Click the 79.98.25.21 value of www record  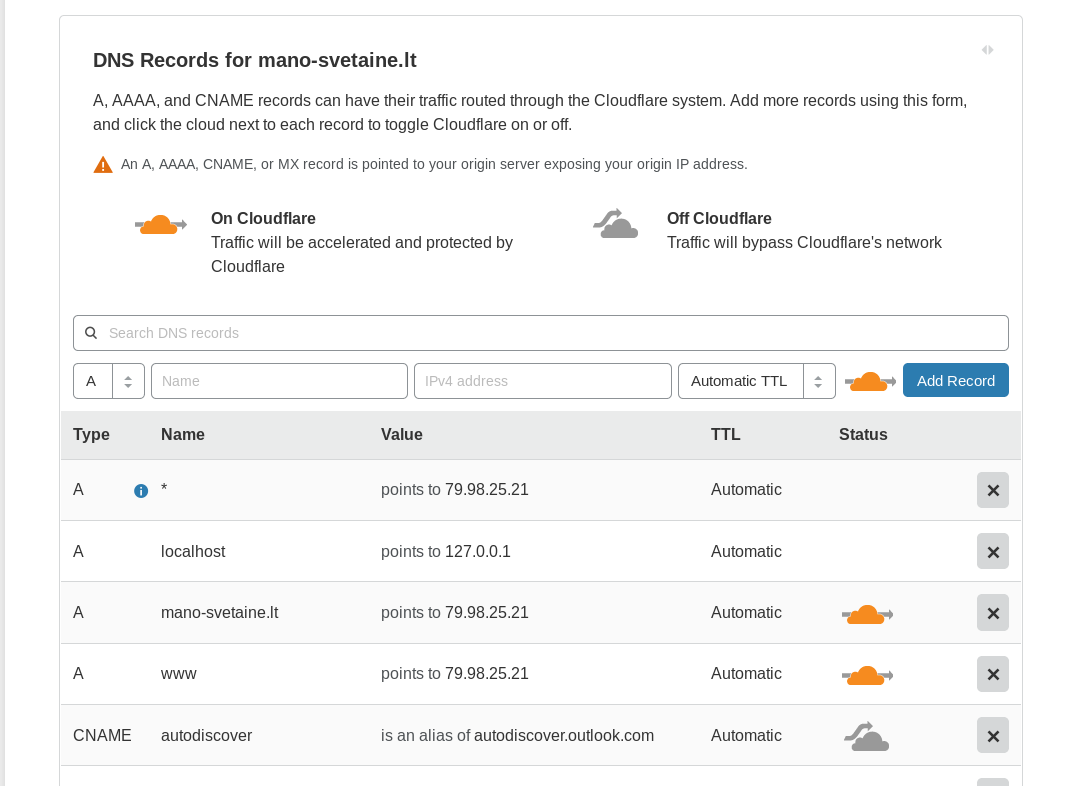point(486,674)
